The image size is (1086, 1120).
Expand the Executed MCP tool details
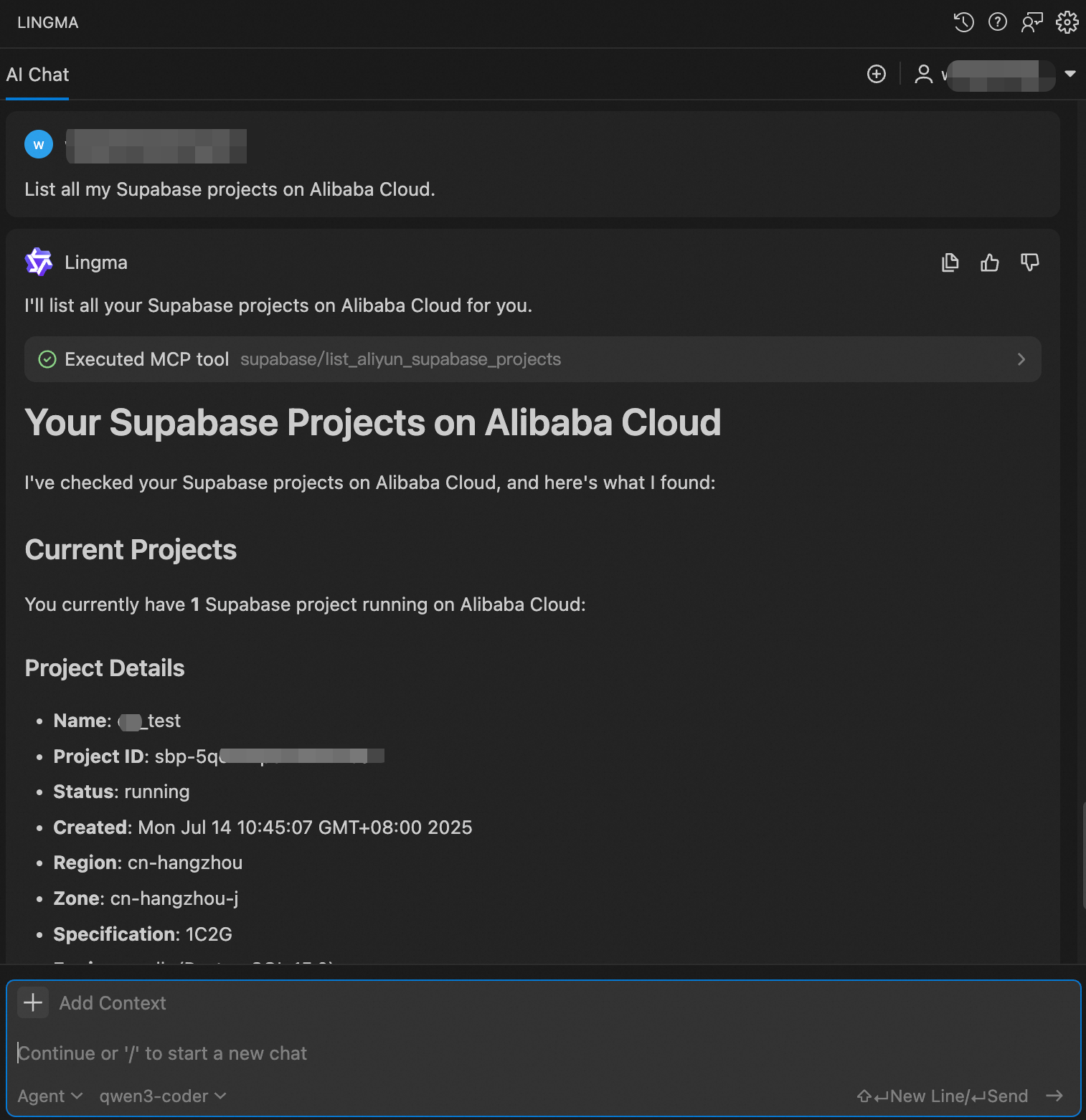point(1021,359)
